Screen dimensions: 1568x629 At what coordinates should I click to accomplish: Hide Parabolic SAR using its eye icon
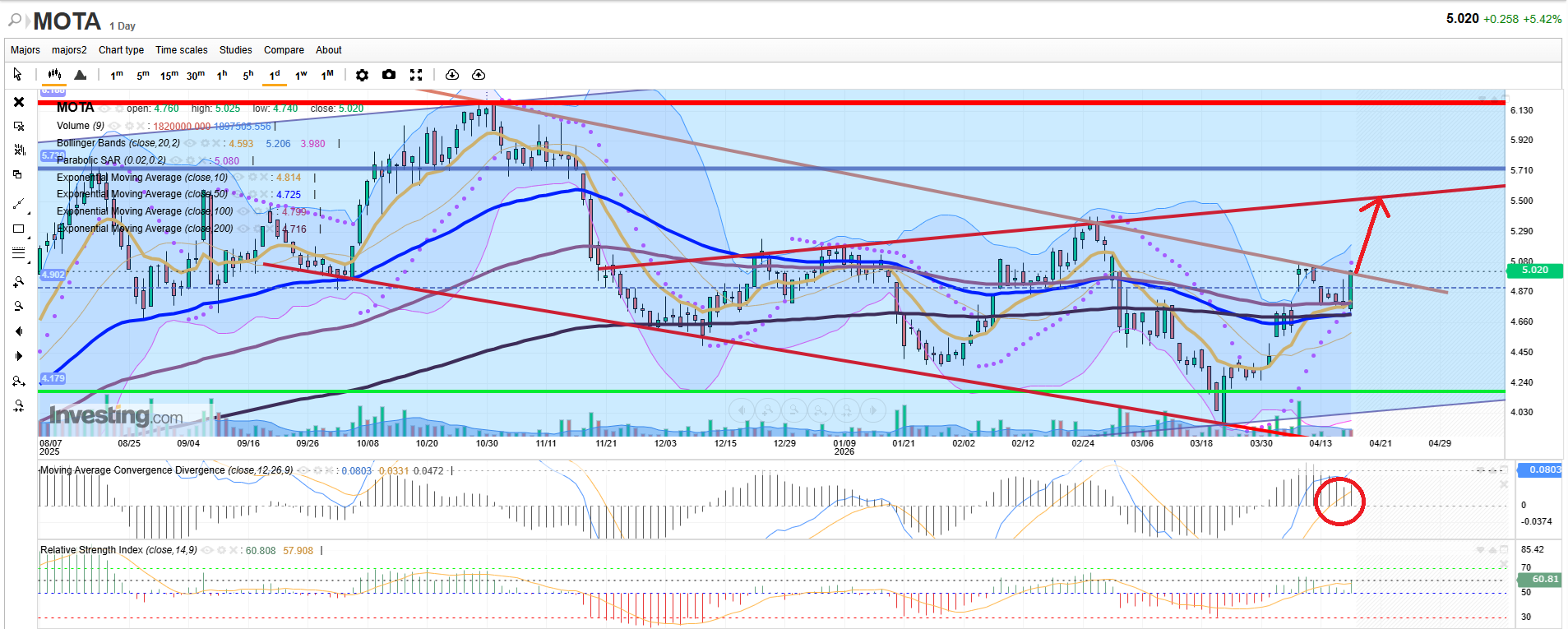pyautogui.click(x=177, y=160)
